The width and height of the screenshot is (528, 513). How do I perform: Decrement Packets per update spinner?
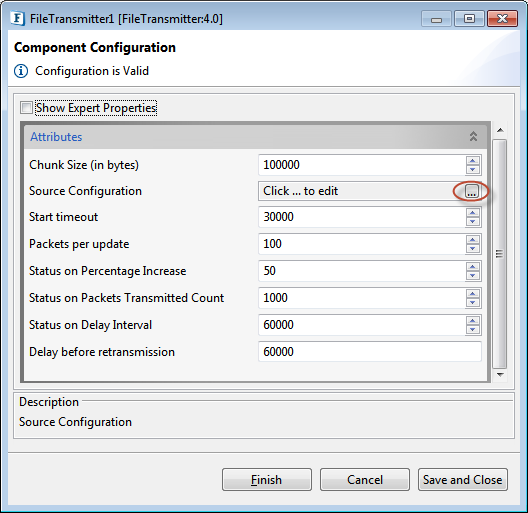(x=472, y=248)
